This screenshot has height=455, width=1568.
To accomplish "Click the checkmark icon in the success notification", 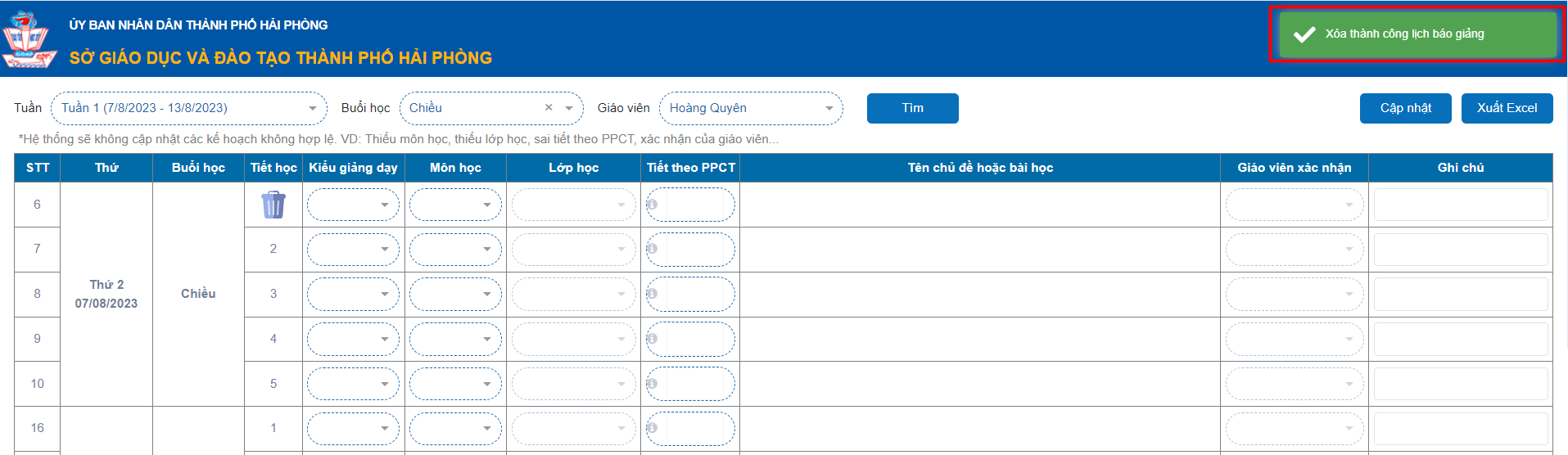I will click(x=1304, y=34).
